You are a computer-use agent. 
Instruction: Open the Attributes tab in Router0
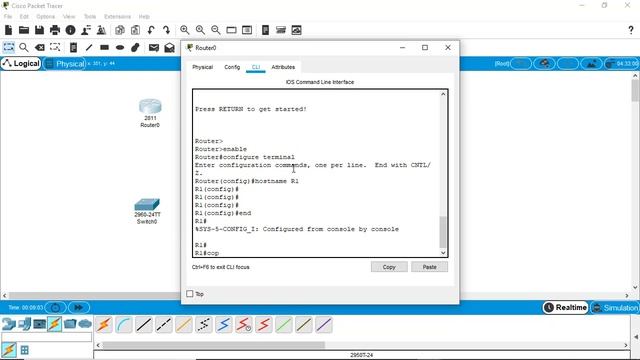283,67
